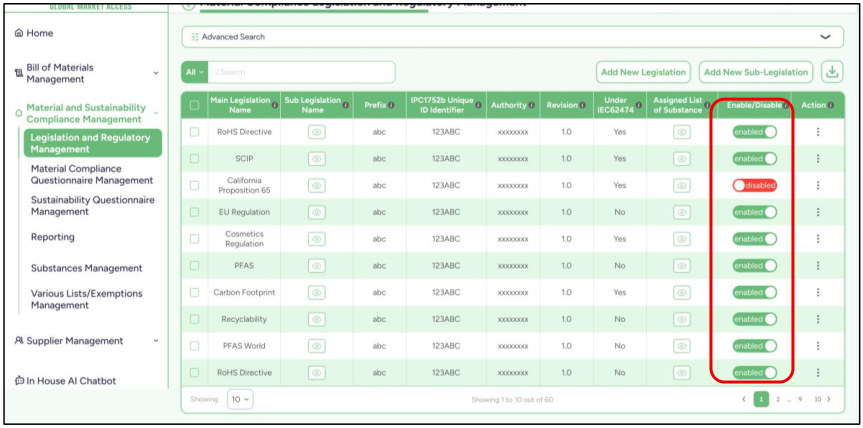
Task: Go to page 9 in pagination
Action: 800,399
